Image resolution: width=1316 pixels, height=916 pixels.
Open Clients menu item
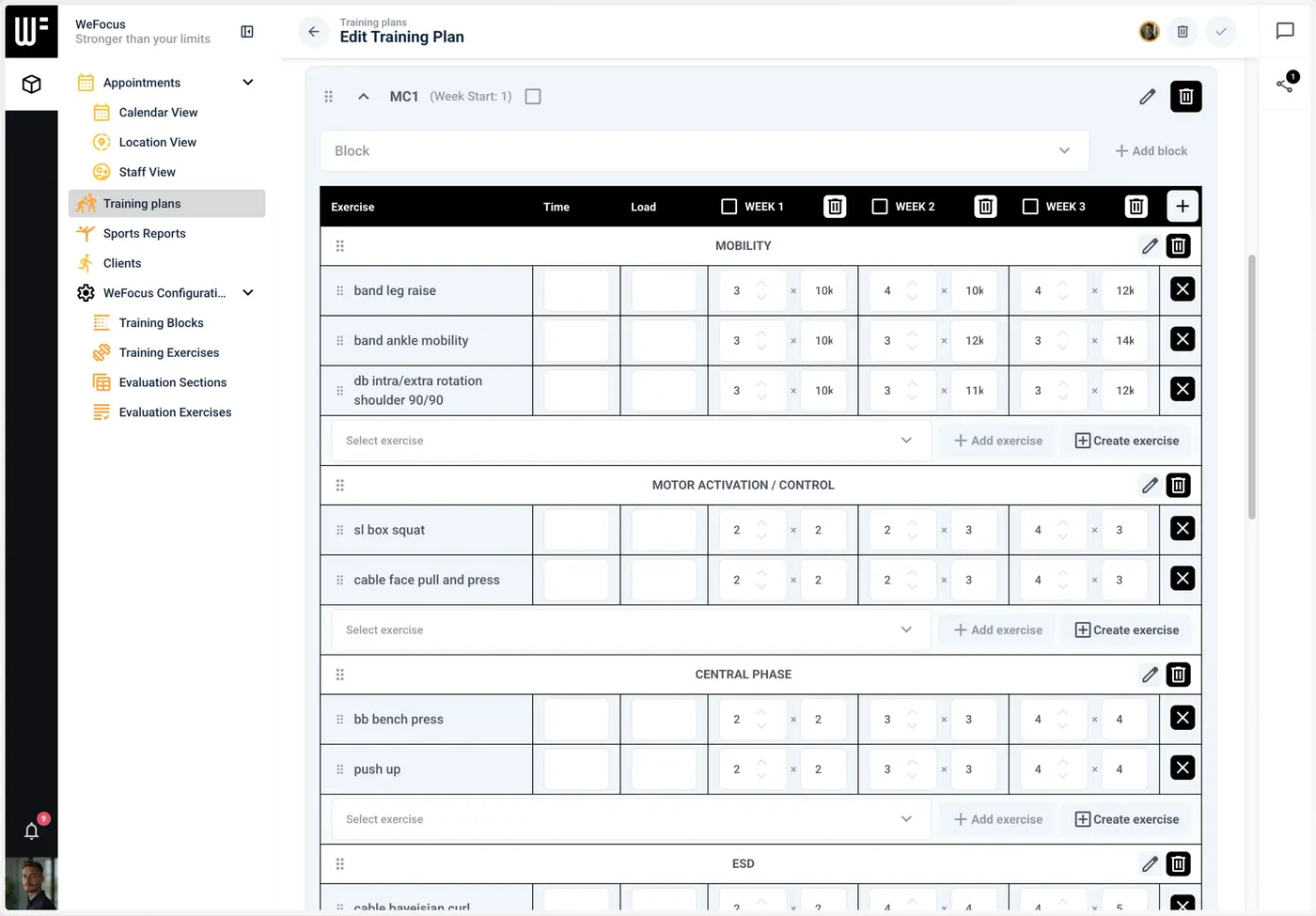pyautogui.click(x=121, y=264)
